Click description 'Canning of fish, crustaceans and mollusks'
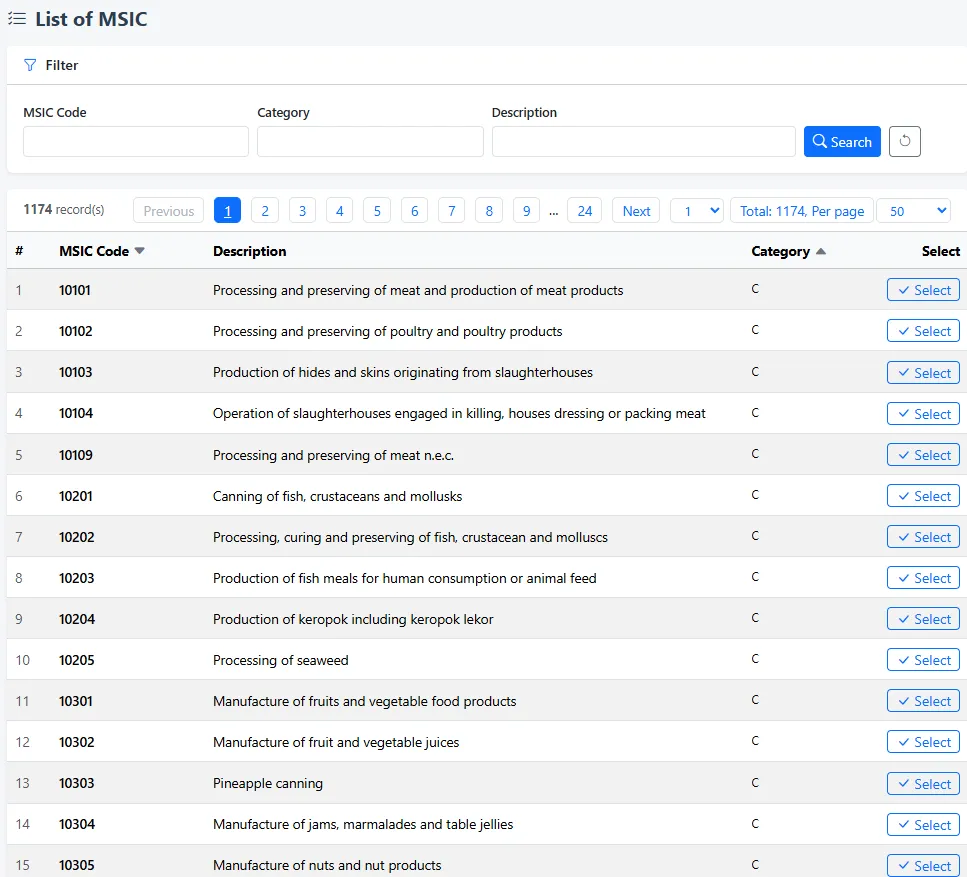The width and height of the screenshot is (967, 877). (337, 496)
